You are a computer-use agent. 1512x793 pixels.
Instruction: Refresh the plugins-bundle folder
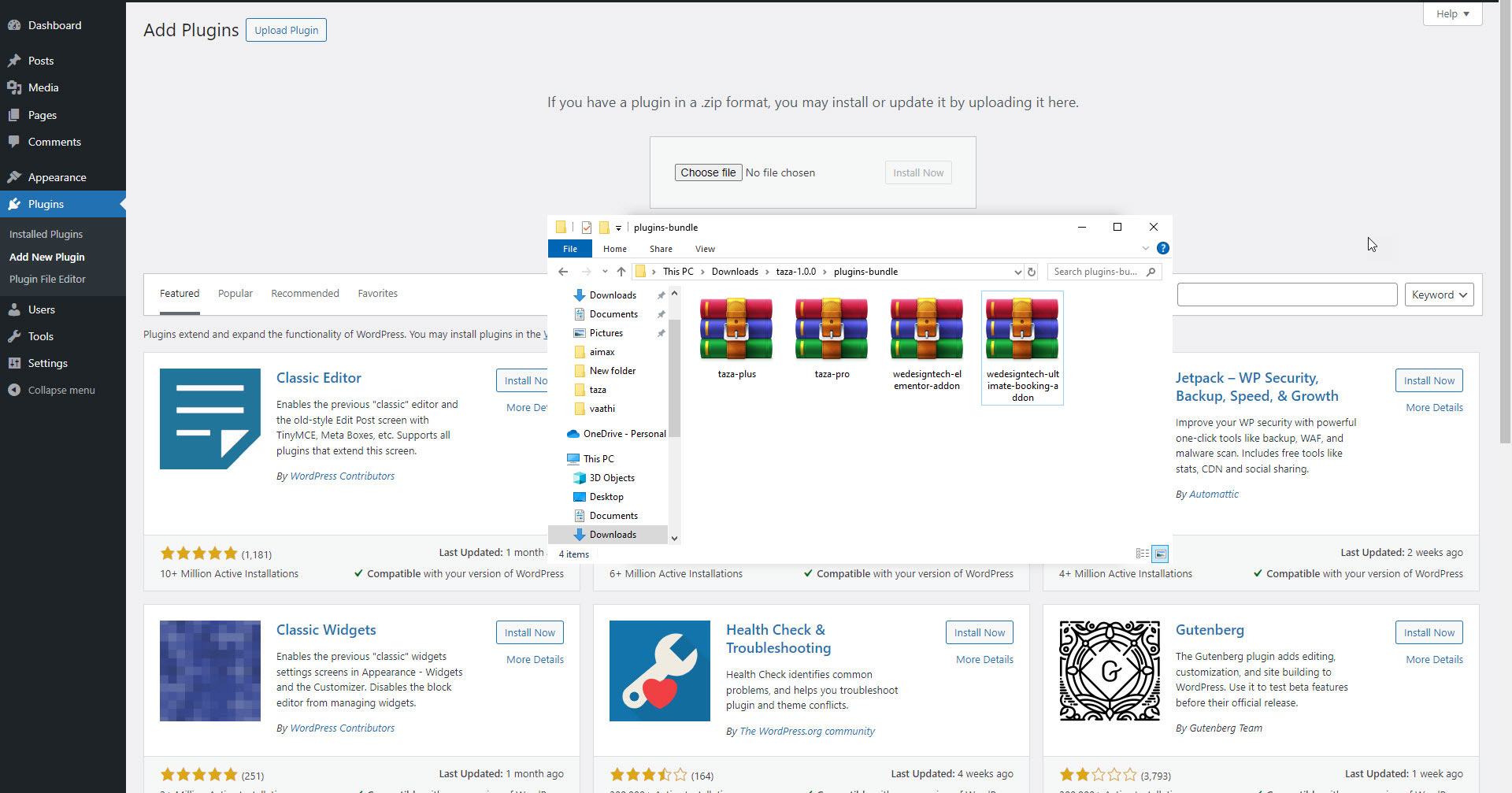[x=1032, y=272]
